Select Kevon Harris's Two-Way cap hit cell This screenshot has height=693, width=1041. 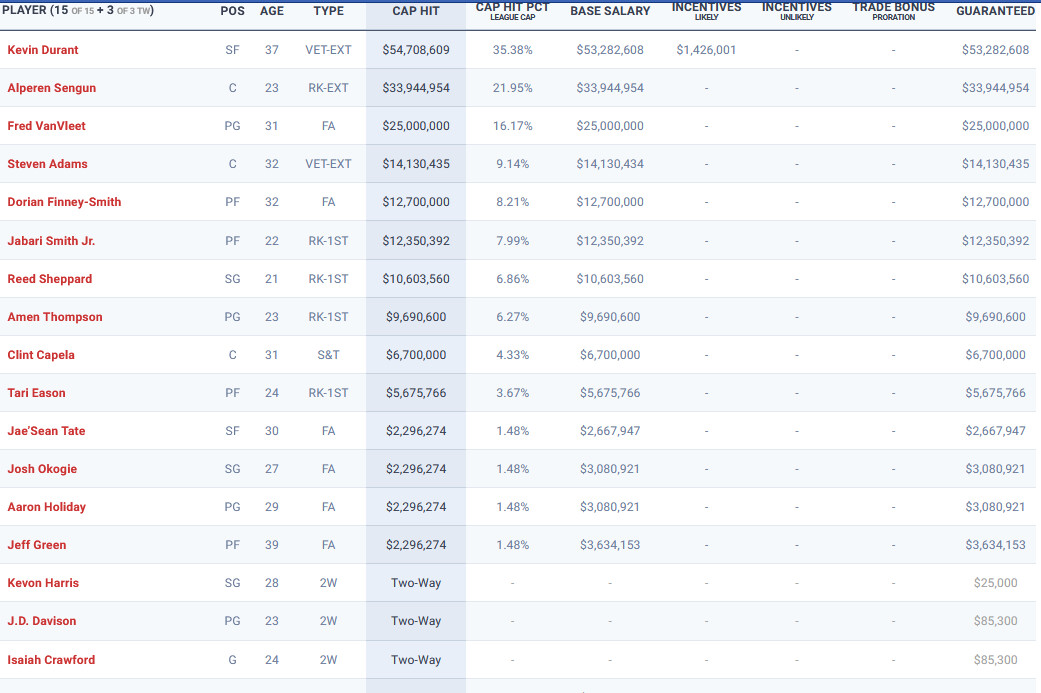[x=416, y=583]
